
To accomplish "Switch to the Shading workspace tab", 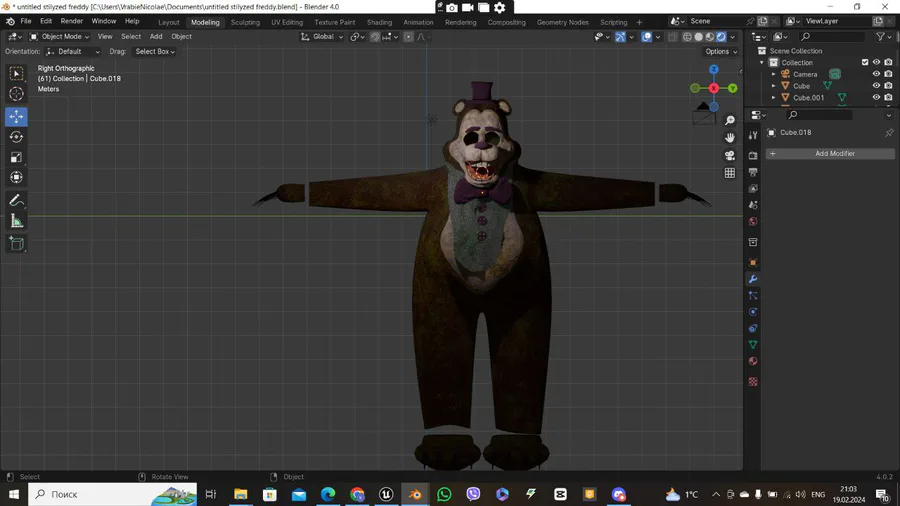I will click(x=379, y=22).
